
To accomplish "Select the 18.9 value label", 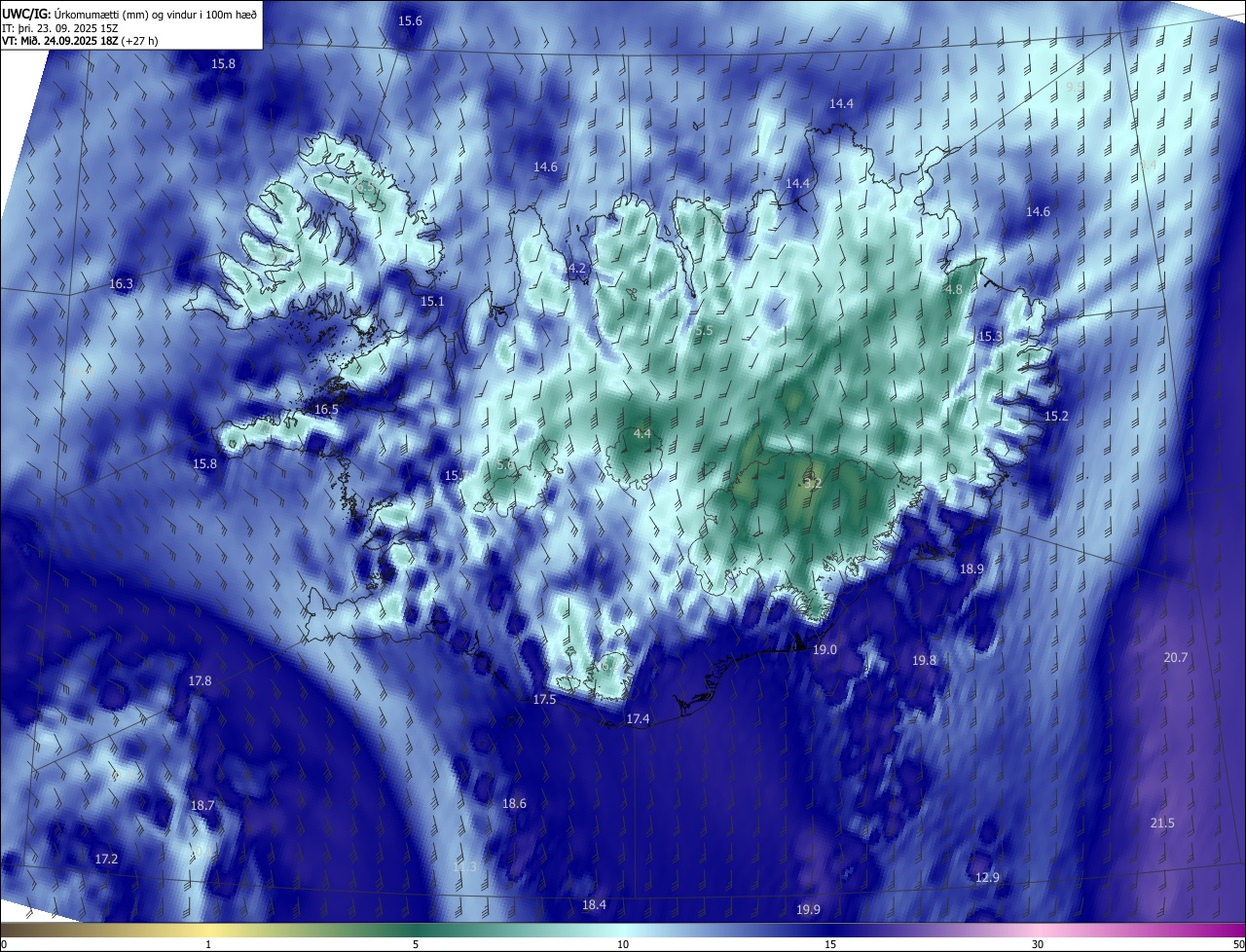I will pos(972,568).
